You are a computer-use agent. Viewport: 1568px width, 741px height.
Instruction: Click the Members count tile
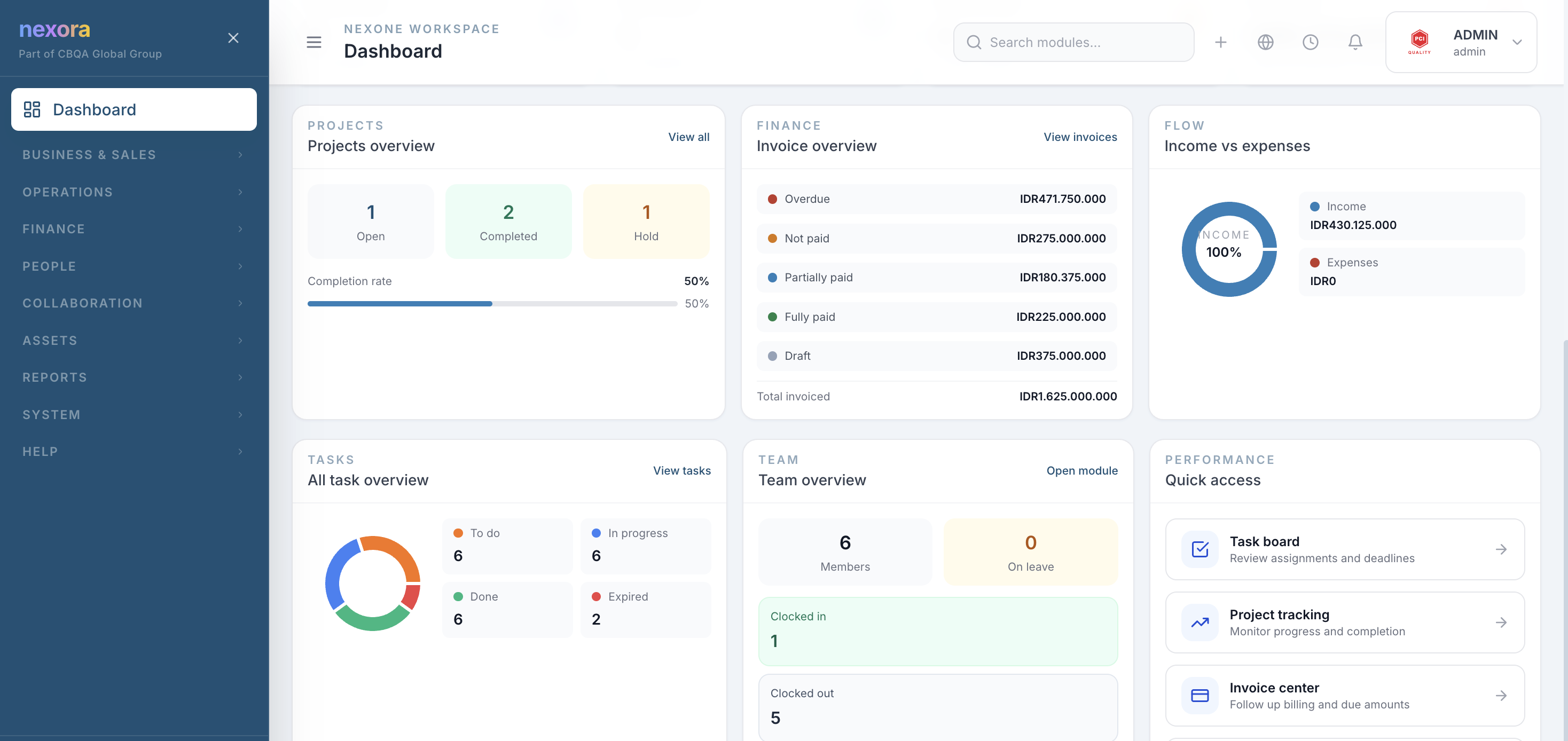845,552
